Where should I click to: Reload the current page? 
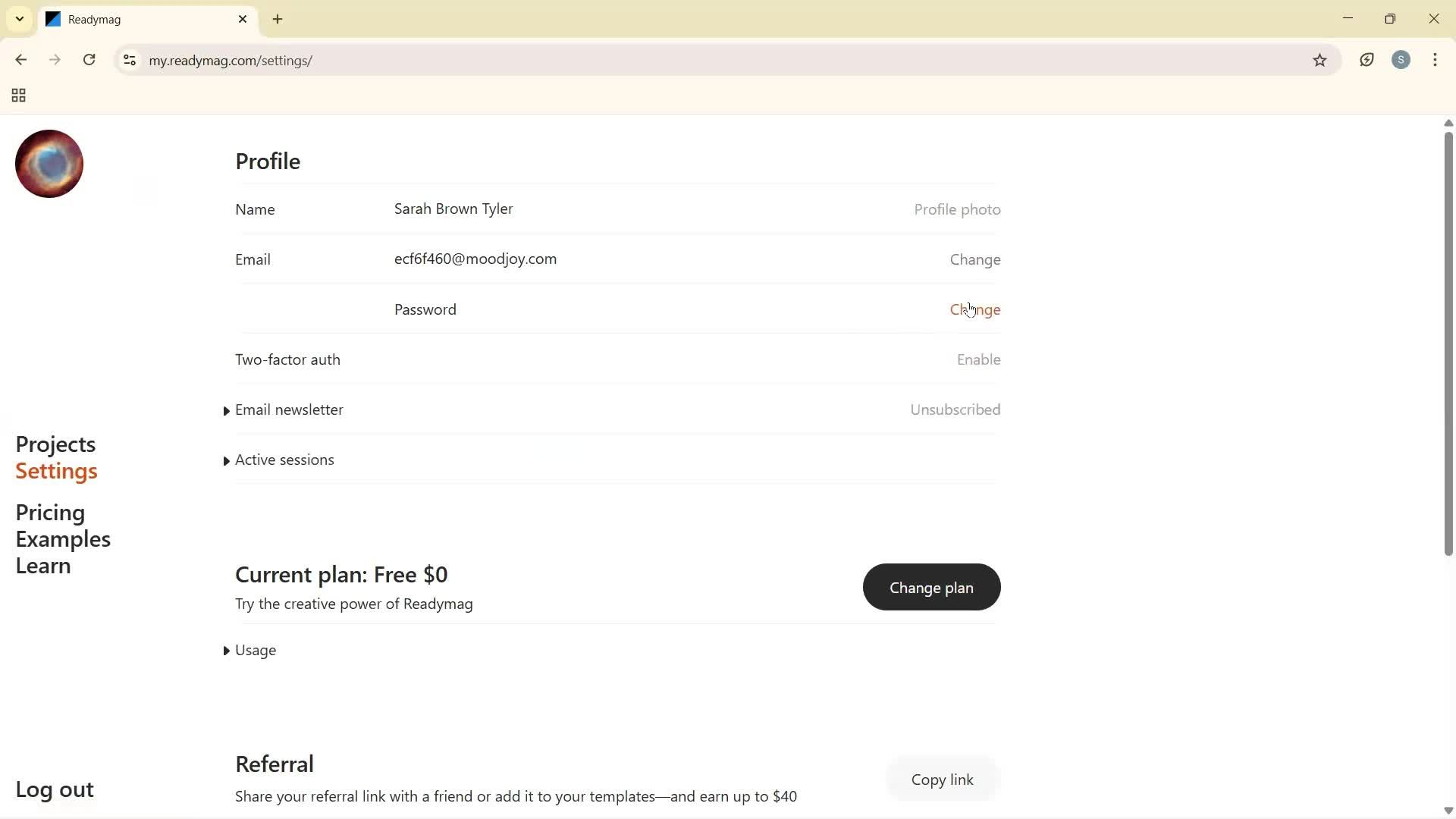pyautogui.click(x=89, y=60)
